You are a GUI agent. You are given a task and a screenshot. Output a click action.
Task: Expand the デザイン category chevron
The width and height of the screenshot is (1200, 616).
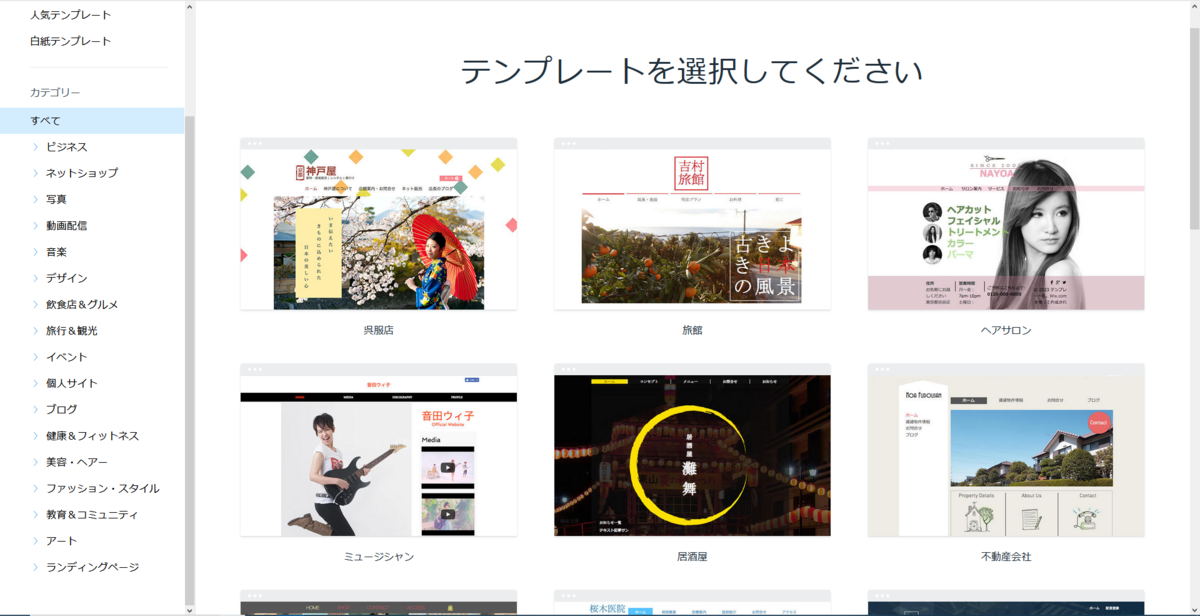[x=35, y=278]
